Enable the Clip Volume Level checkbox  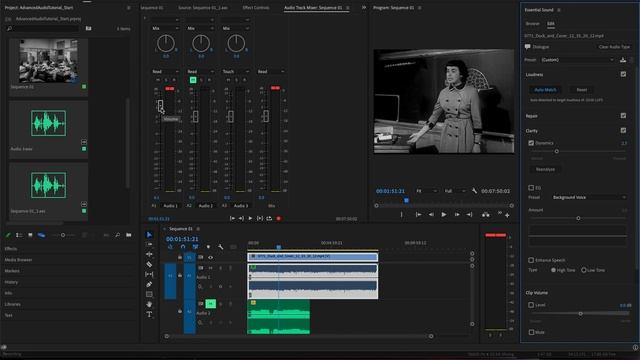coord(531,305)
